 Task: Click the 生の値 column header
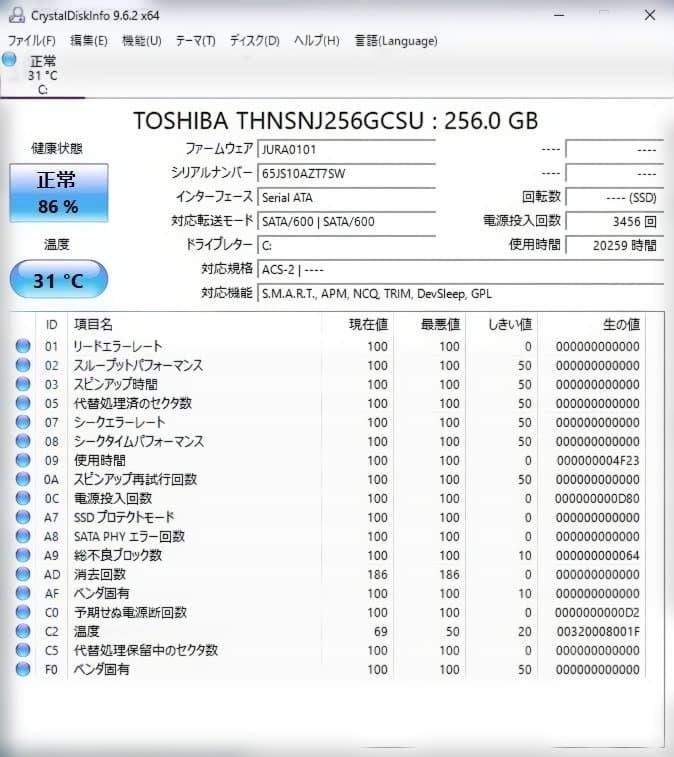coord(592,324)
